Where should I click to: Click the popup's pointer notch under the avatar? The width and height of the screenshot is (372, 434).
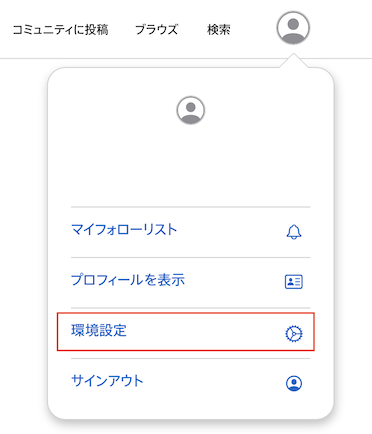click(294, 61)
